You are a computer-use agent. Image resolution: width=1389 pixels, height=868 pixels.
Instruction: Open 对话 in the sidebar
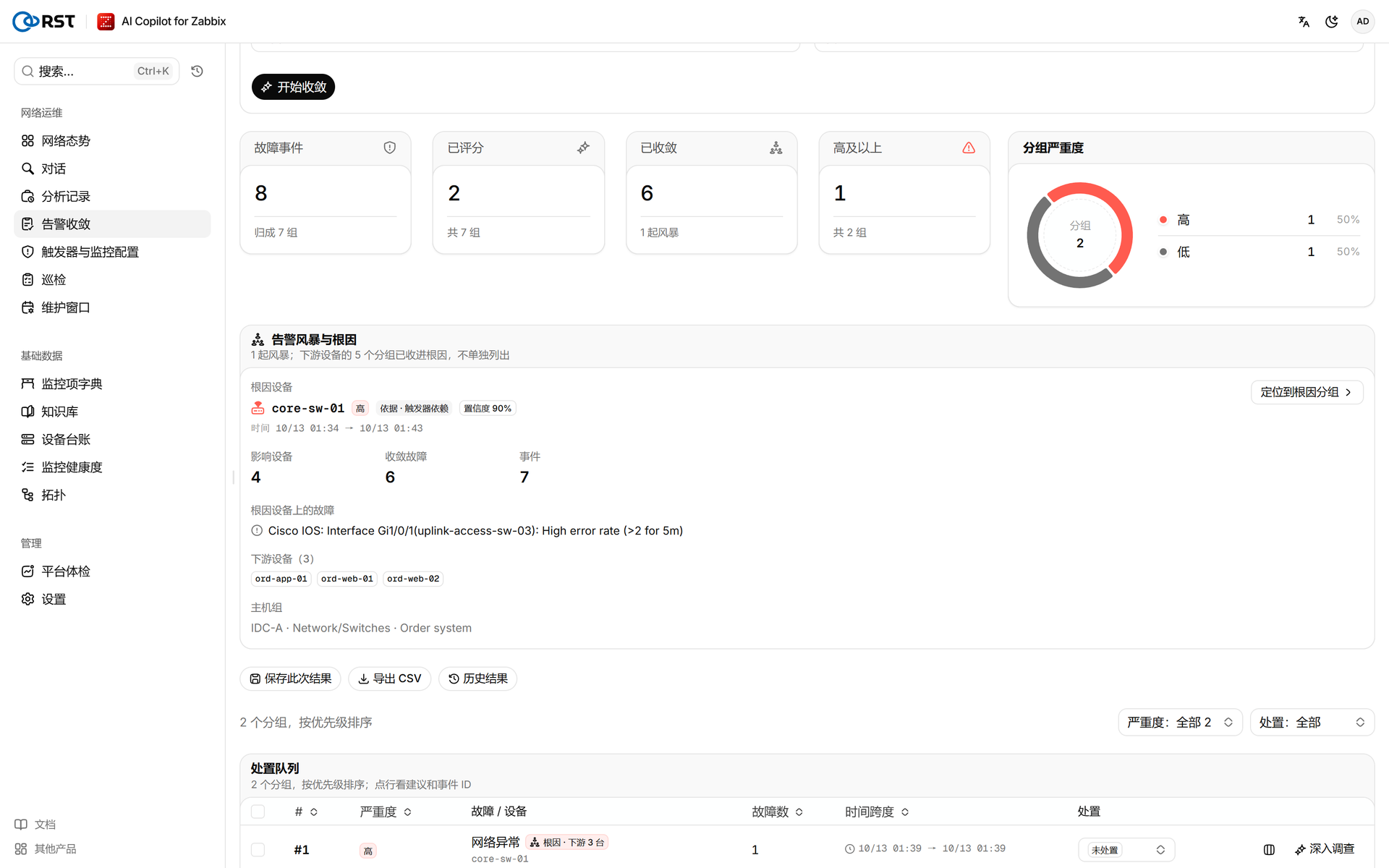[112, 169]
